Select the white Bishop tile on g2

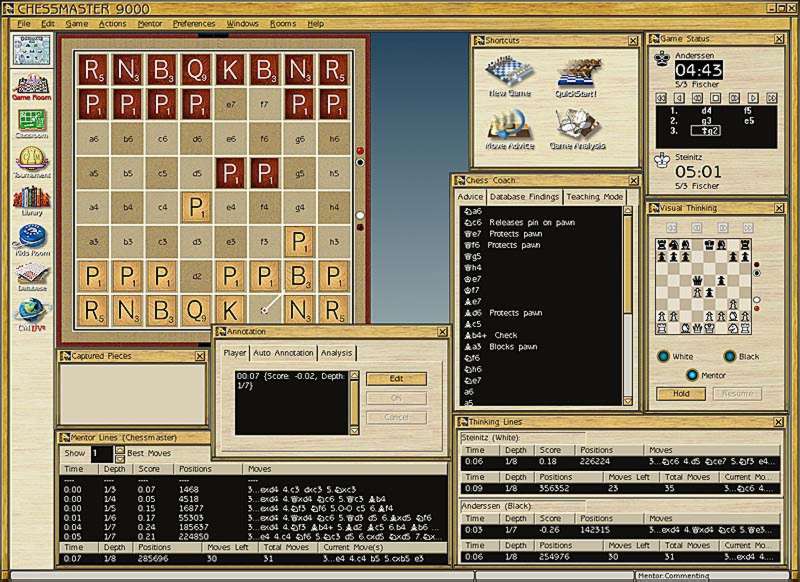299,275
